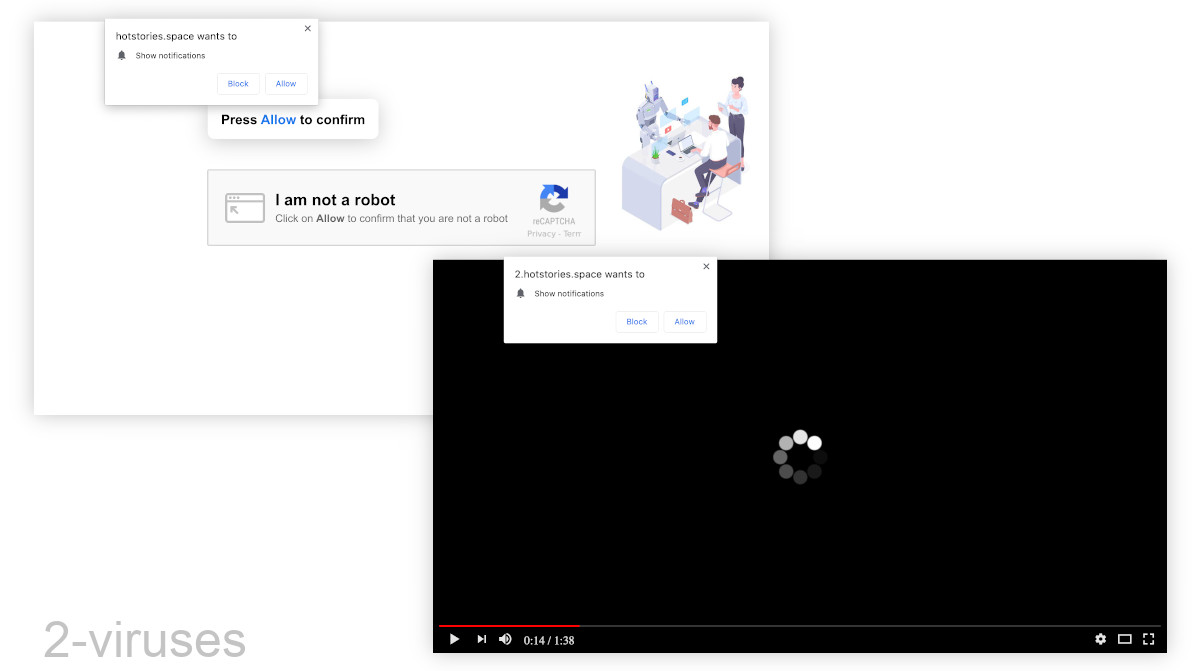Dismiss the 2.hotstories.space notification prompt
Image resolution: width=1200 pixels, height=671 pixels.
tap(706, 267)
